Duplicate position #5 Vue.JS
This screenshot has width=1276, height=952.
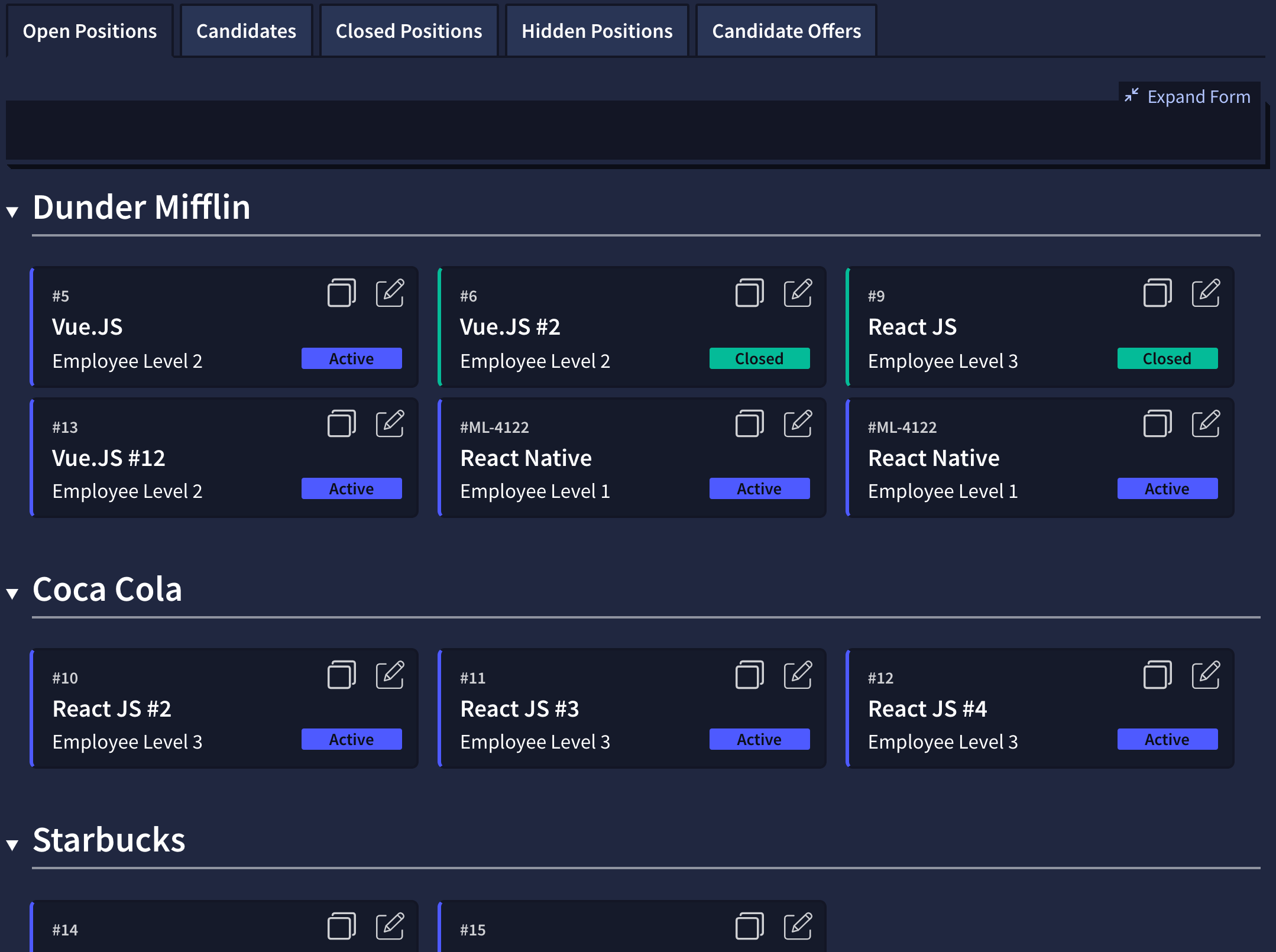[342, 293]
